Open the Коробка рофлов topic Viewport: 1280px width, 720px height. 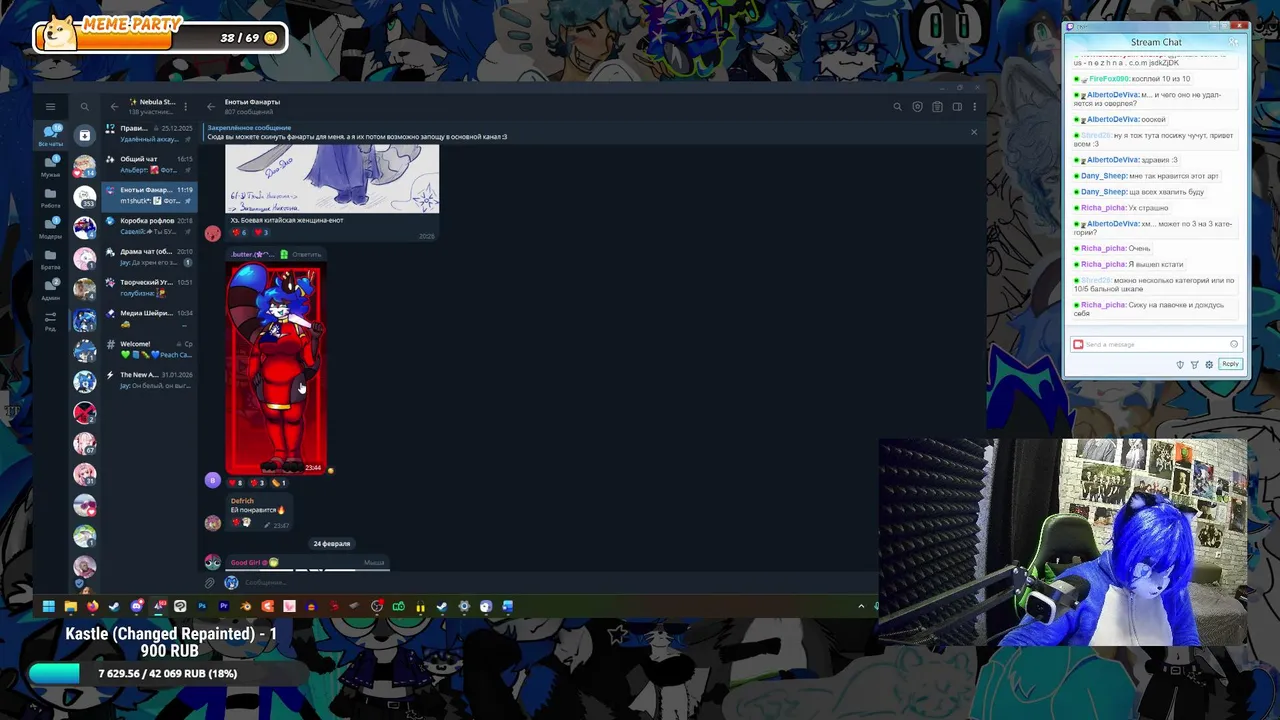[150, 226]
